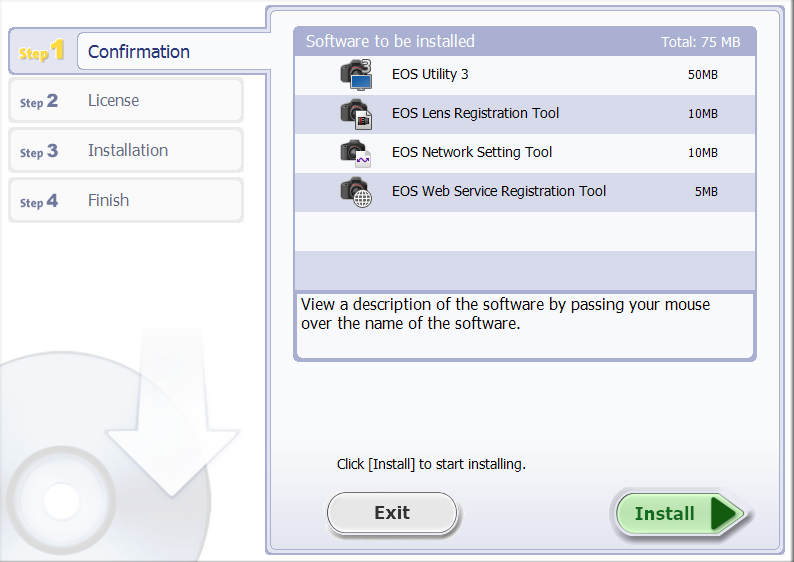
Task: Click the Total: 75 MB label
Action: click(x=700, y=43)
